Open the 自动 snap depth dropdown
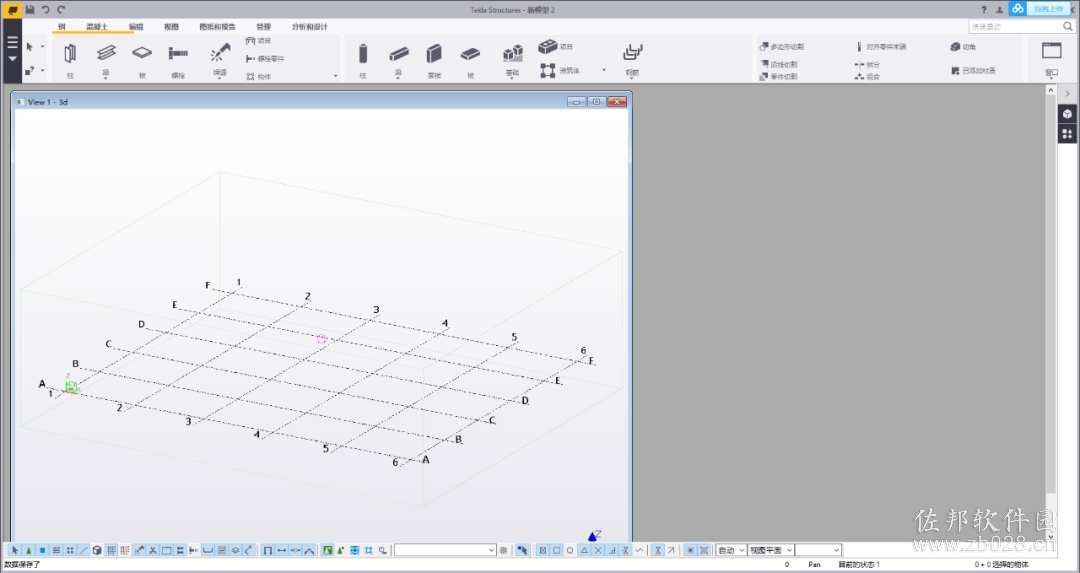This screenshot has height=573, width=1080. click(731, 550)
